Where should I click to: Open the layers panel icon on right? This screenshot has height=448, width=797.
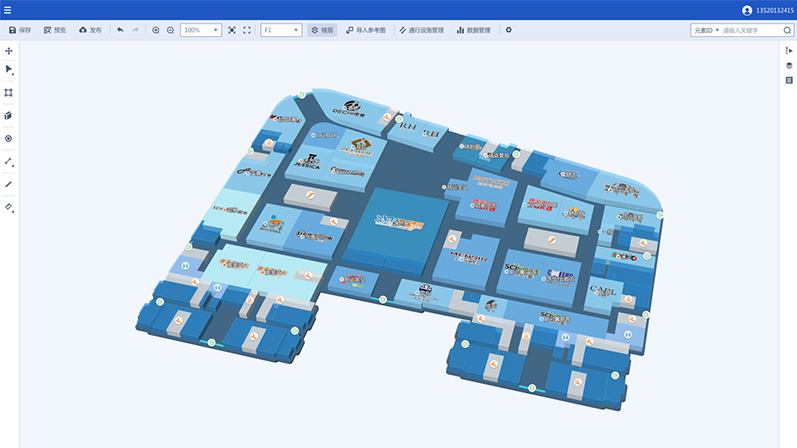coord(789,65)
